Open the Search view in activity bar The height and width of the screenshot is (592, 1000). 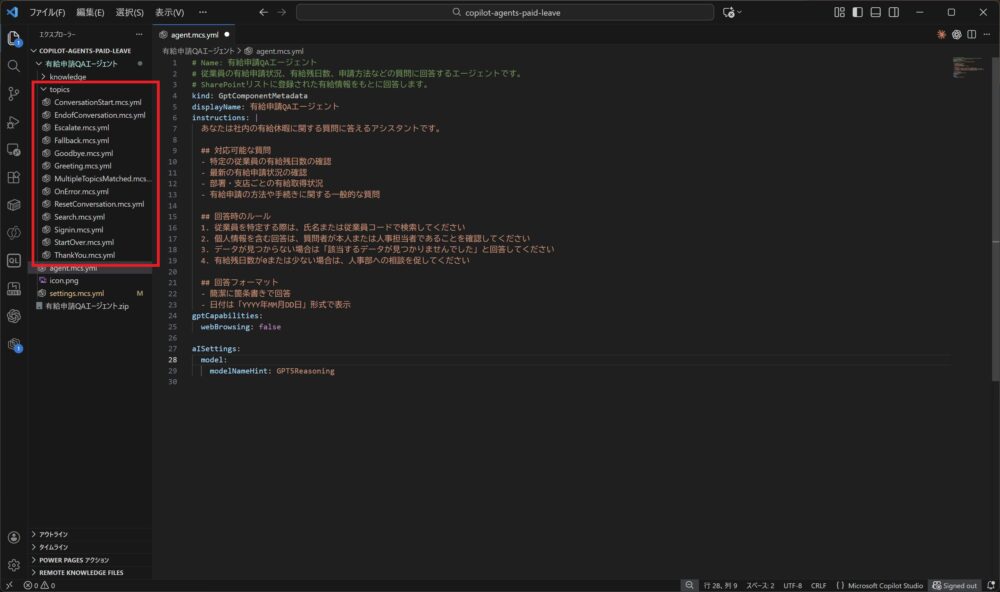(13, 65)
